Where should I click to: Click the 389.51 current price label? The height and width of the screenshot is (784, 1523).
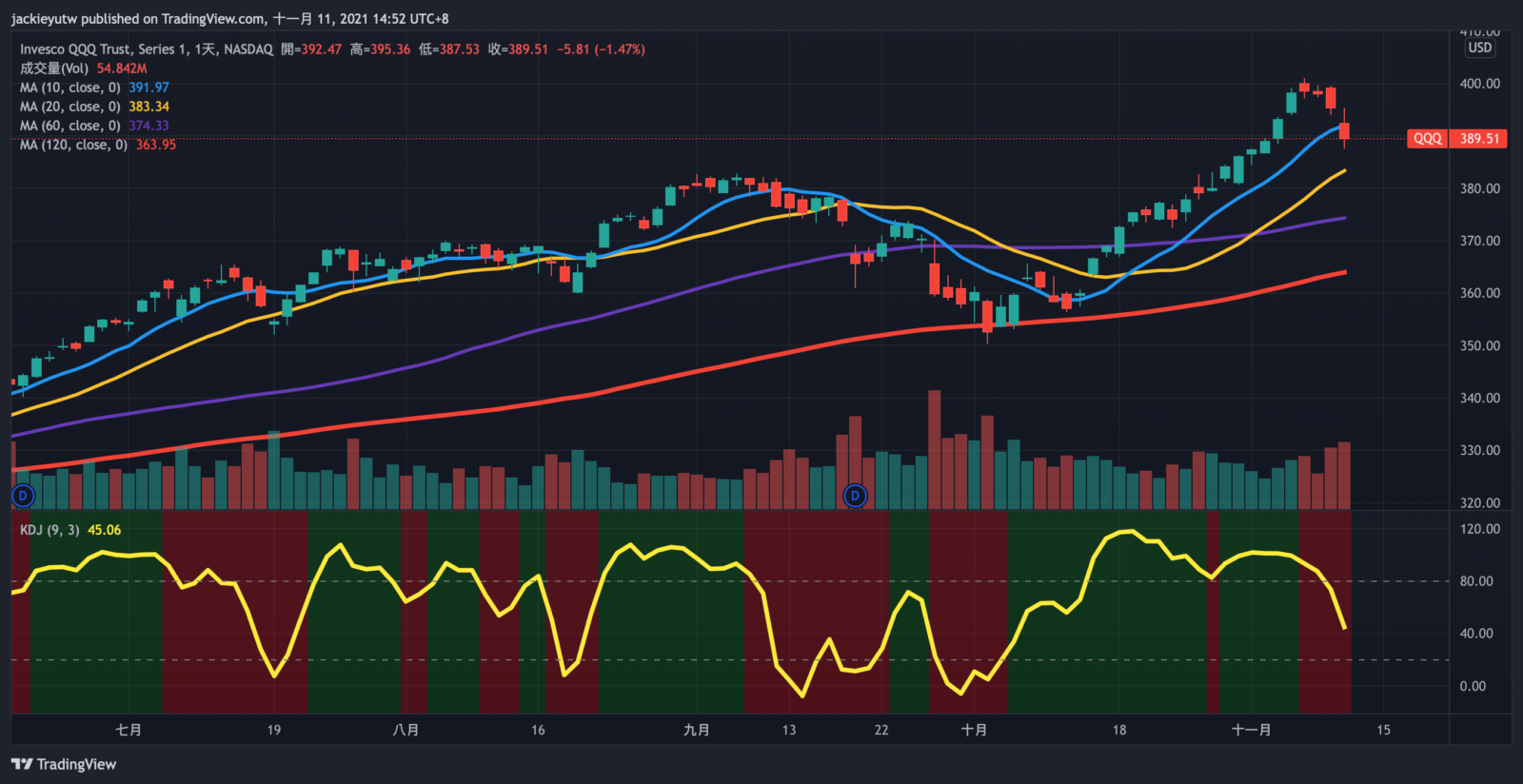pyautogui.click(x=1479, y=139)
